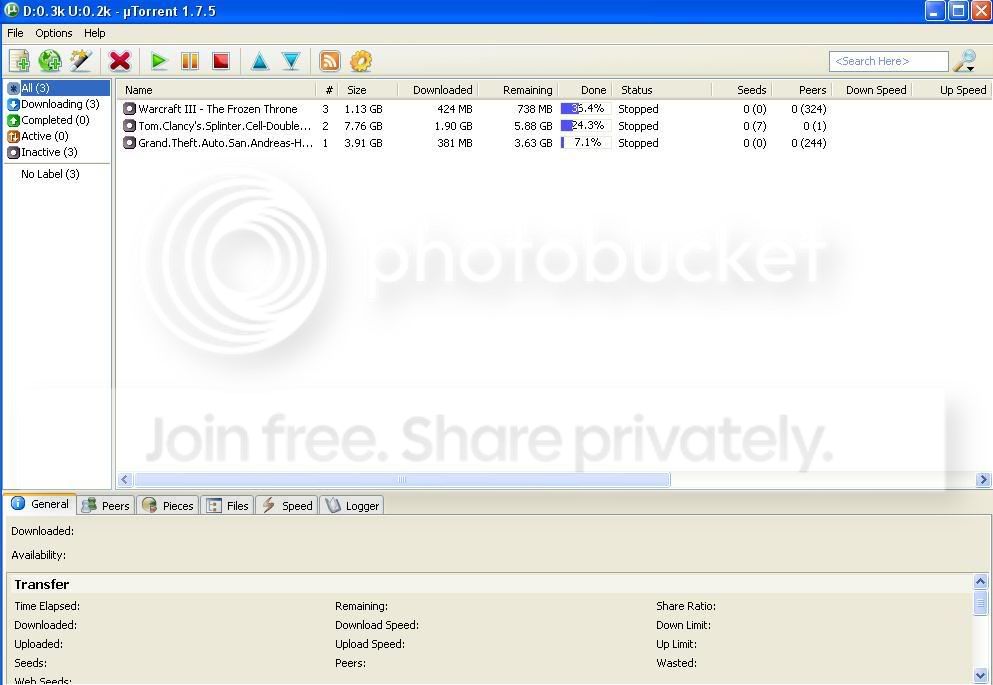993x685 pixels.
Task: Click the 7.1% progress bar
Action: (586, 143)
